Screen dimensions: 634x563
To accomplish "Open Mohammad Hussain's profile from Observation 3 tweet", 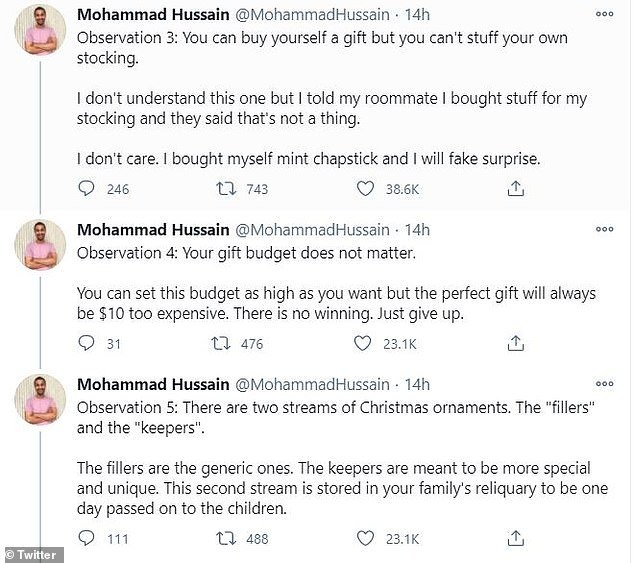I will coord(152,15).
